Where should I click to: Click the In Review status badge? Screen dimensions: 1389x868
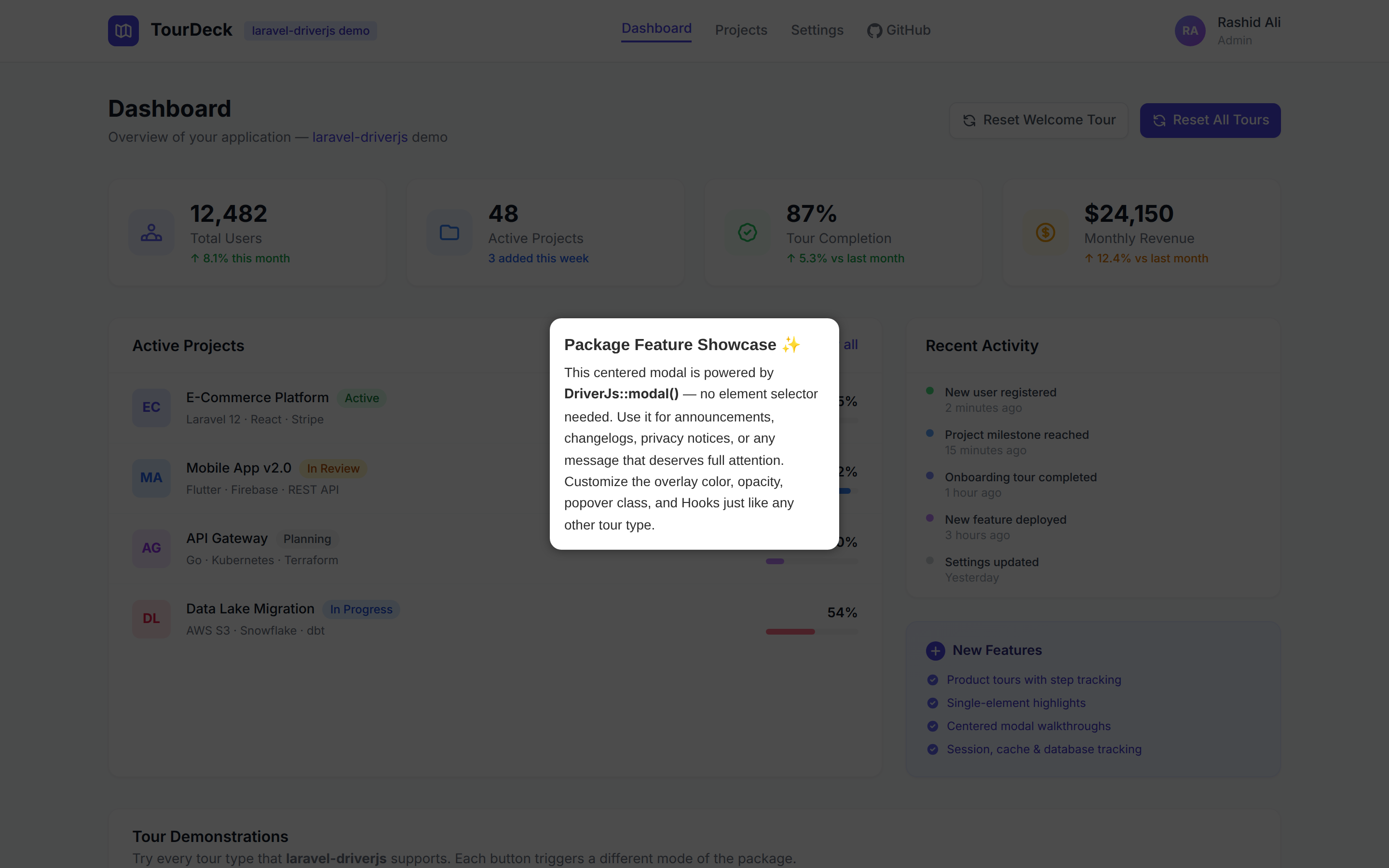[333, 469]
